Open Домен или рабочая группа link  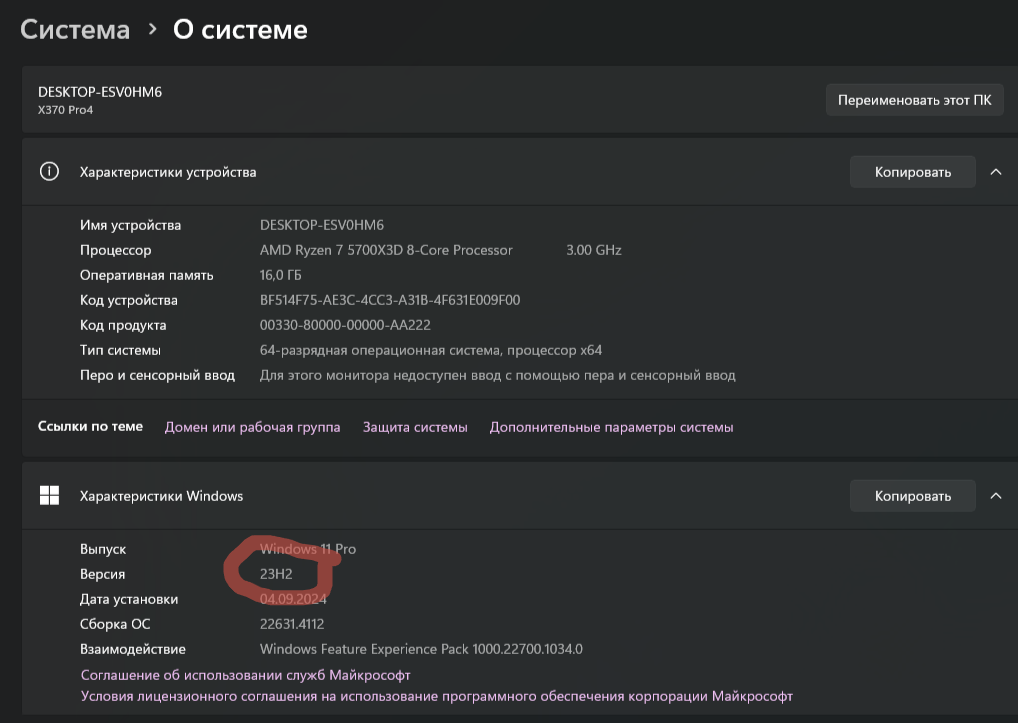(x=252, y=427)
